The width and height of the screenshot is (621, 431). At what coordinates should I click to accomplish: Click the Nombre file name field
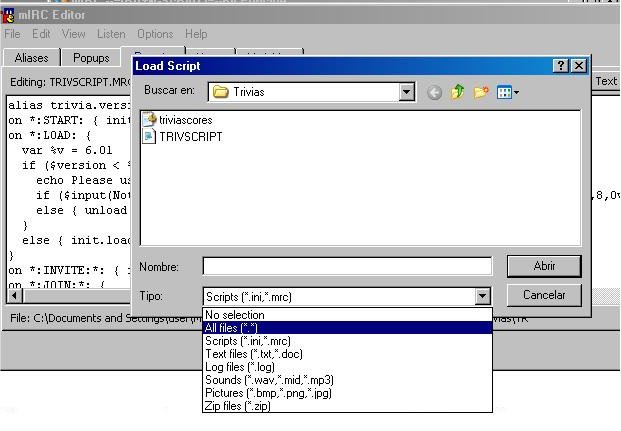[x=347, y=266]
